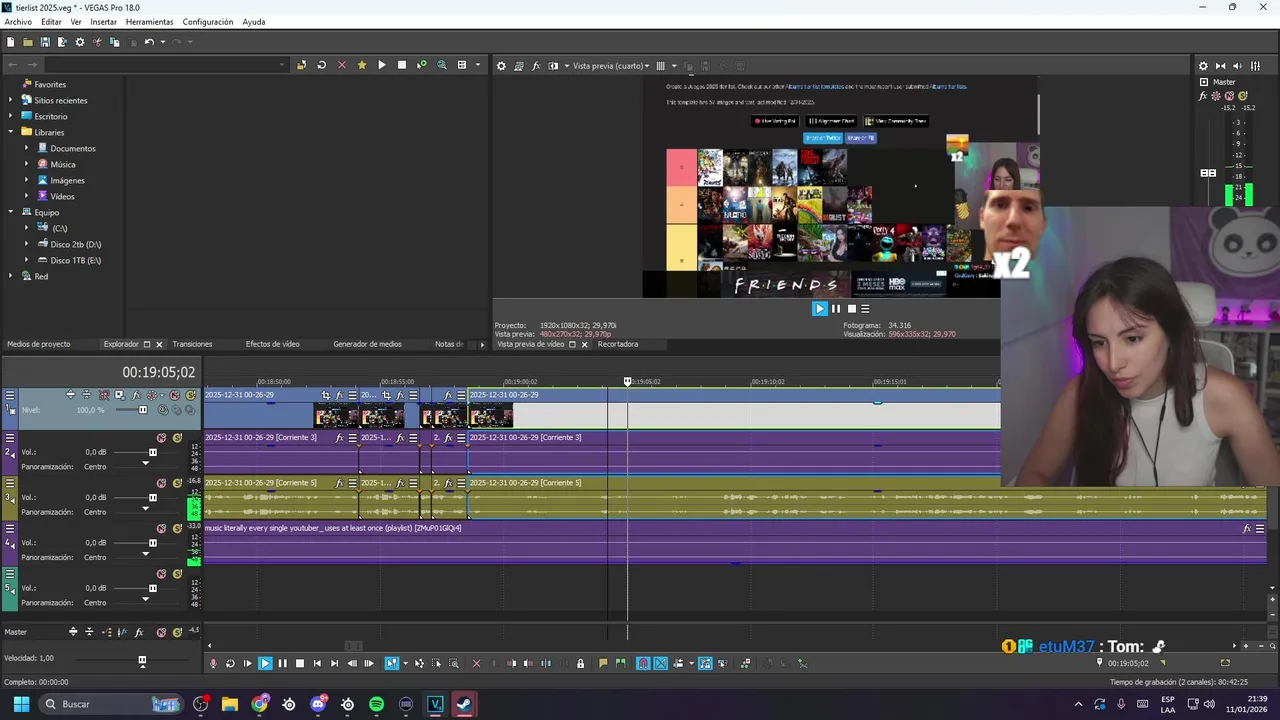This screenshot has height=720, width=1280.
Task: Click the highlighted Play button in the timeline transport
Action: coord(265,663)
